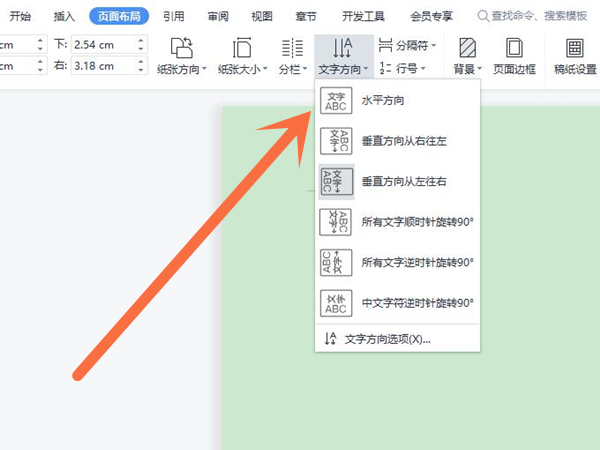Screen dimensions: 600x450
Task: Click the 分隔符 breaks button
Action: [408, 45]
